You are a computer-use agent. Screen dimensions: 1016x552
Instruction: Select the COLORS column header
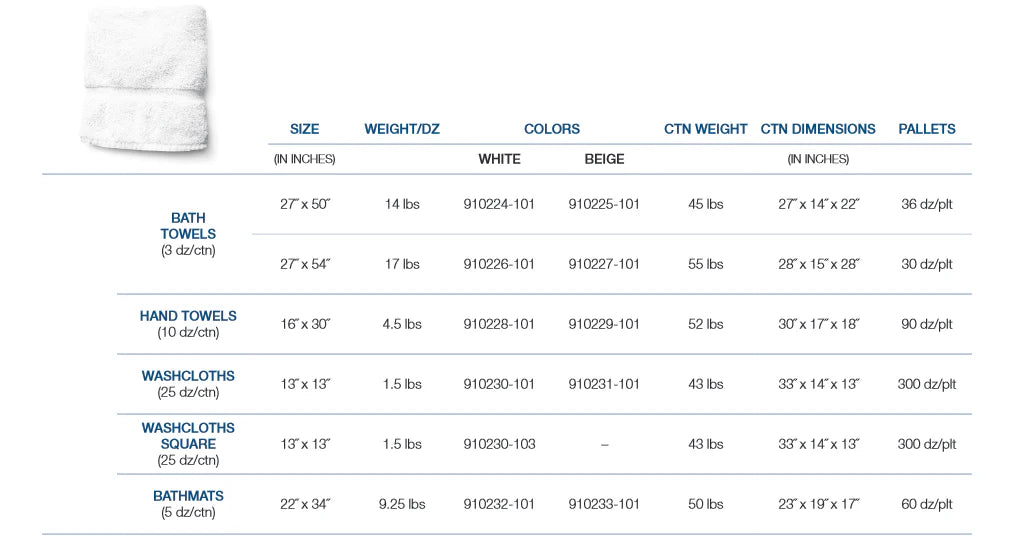tap(552, 129)
